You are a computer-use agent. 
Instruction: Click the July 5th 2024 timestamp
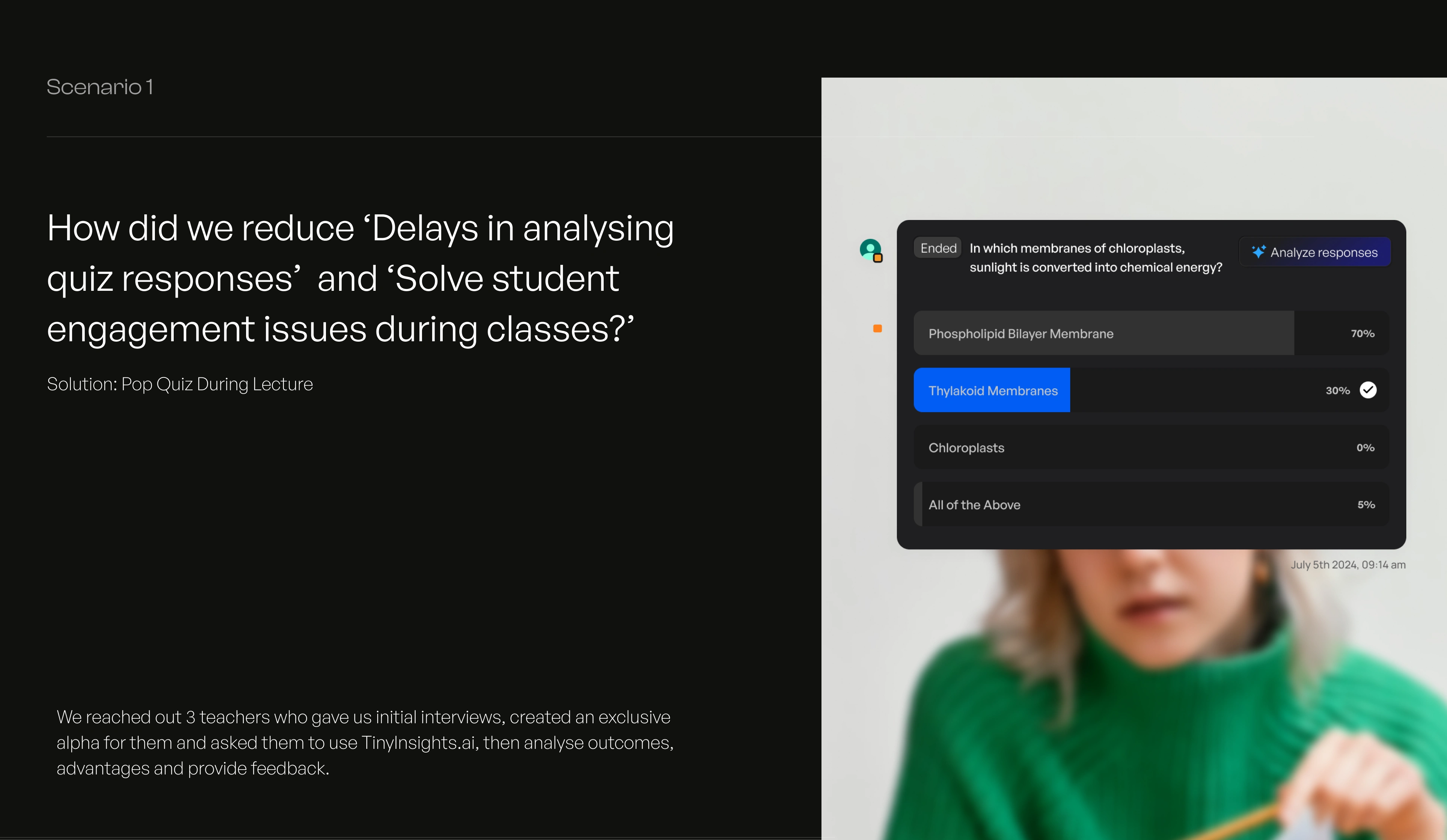[1348, 564]
